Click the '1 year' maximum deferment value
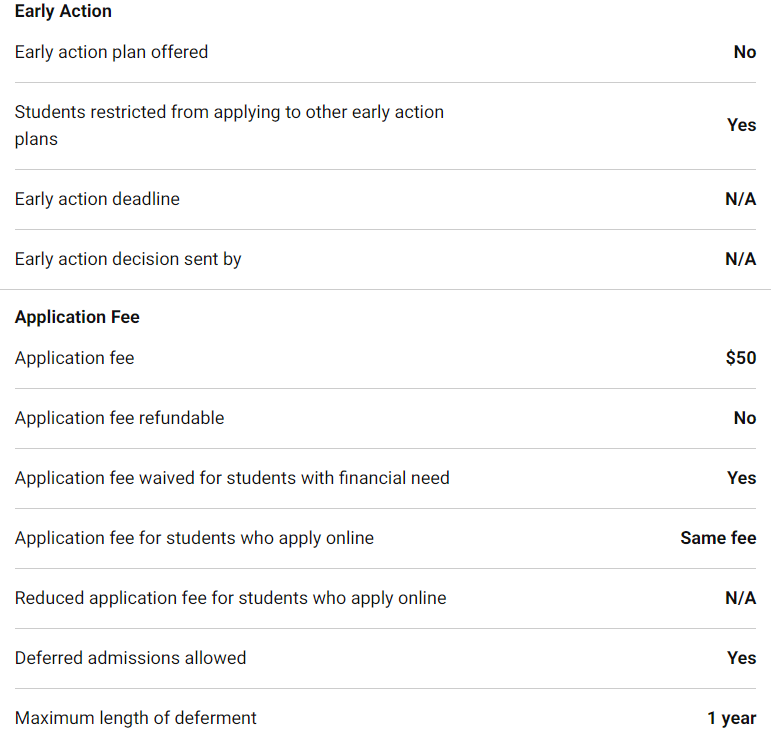This screenshot has height=730, width=771. (731, 718)
